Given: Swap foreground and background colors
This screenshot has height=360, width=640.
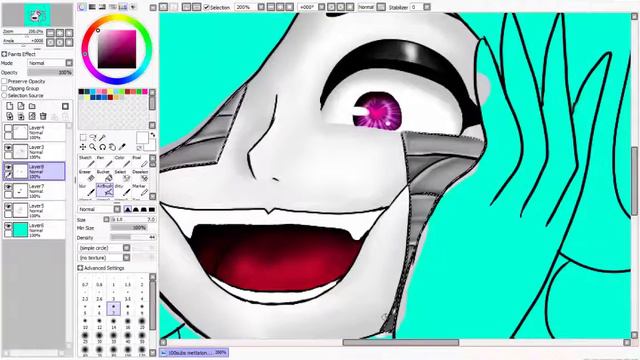Looking at the screenshot, I should coord(153,135).
